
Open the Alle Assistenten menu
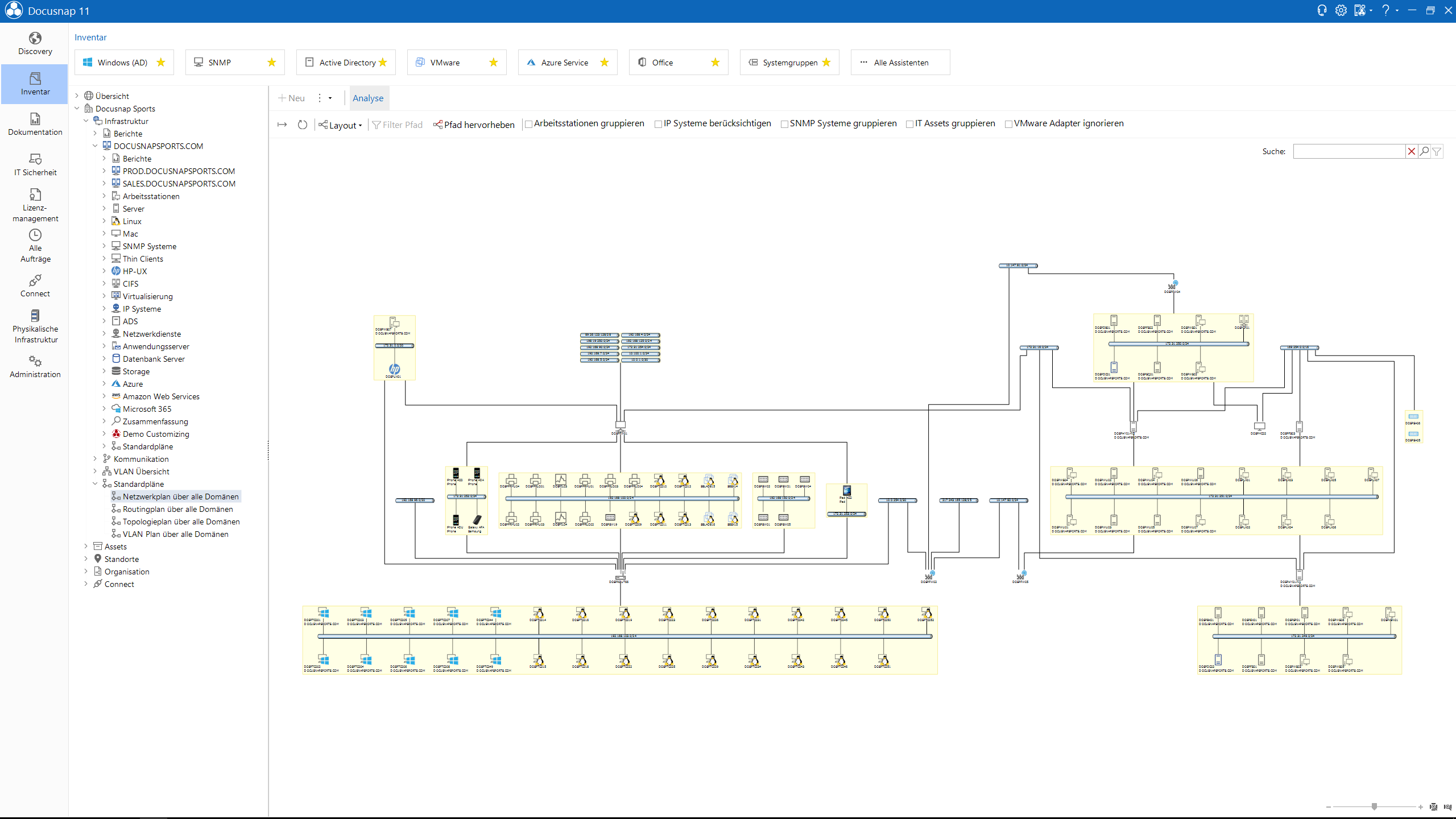(900, 62)
